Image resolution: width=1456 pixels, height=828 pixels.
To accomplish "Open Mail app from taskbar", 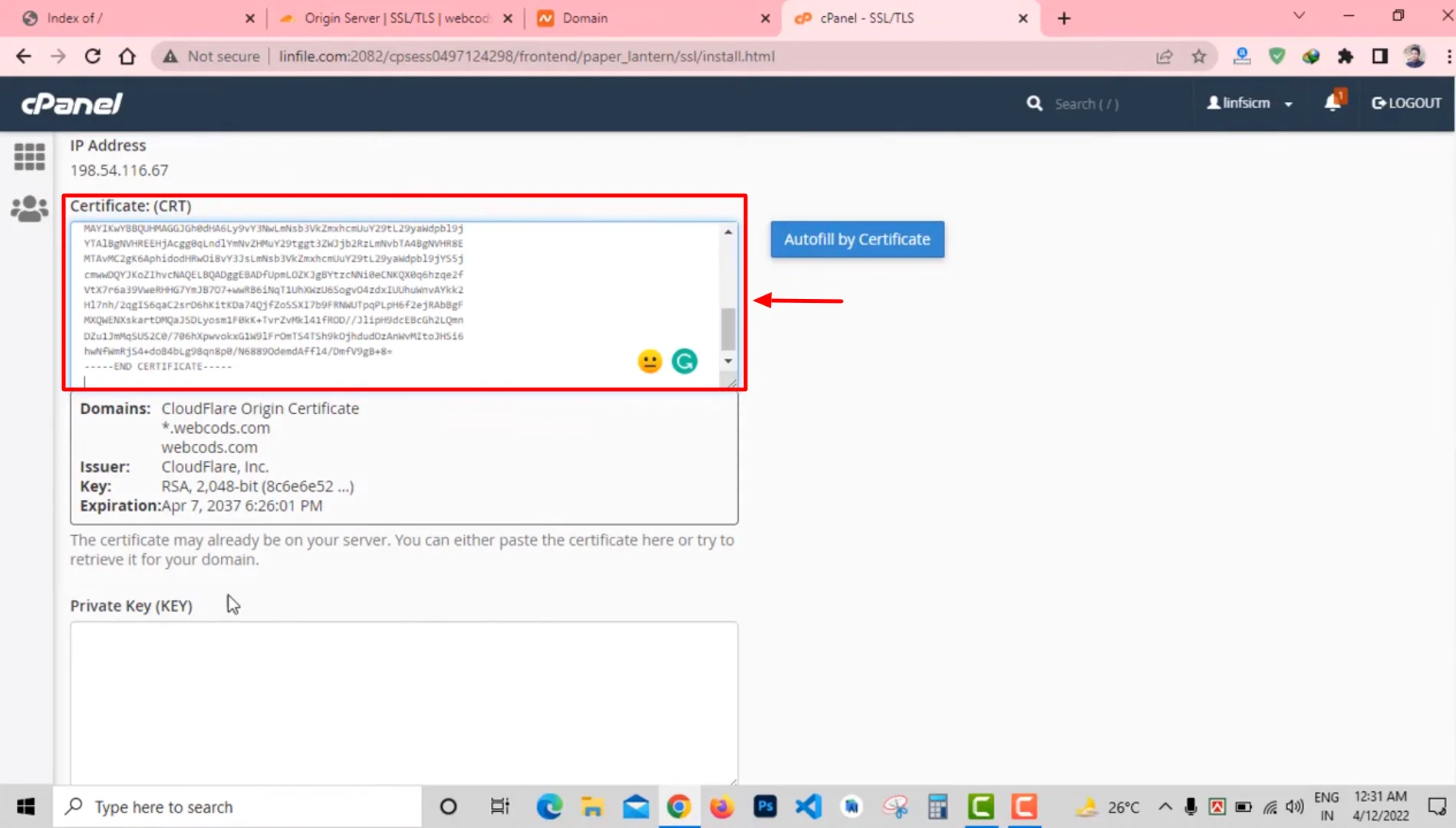I will pos(635,807).
